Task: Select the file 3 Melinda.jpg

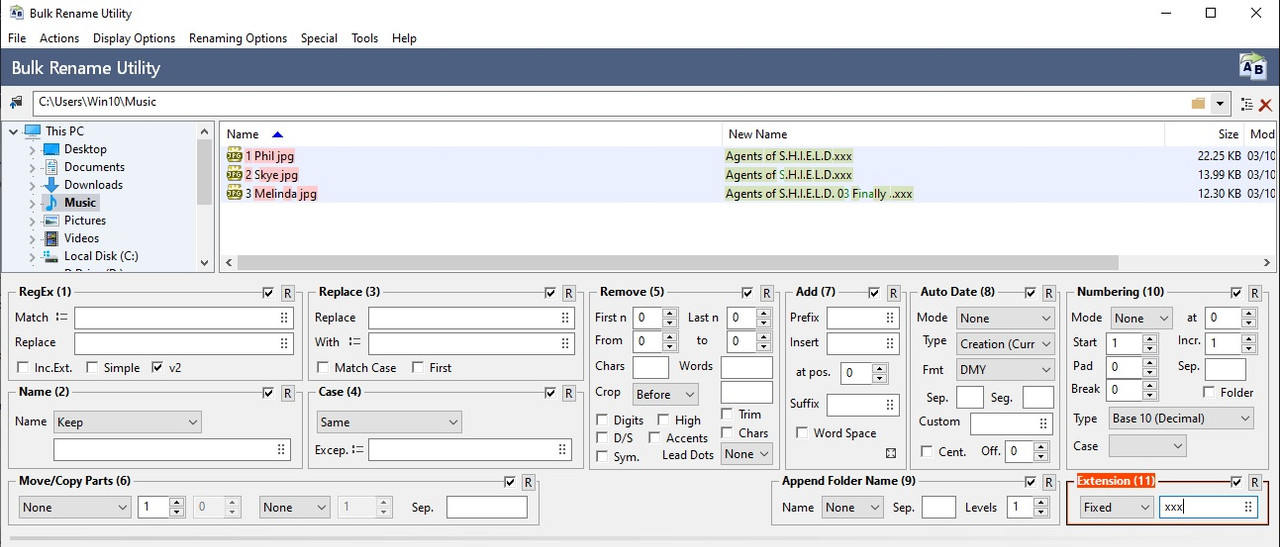Action: 280,193
